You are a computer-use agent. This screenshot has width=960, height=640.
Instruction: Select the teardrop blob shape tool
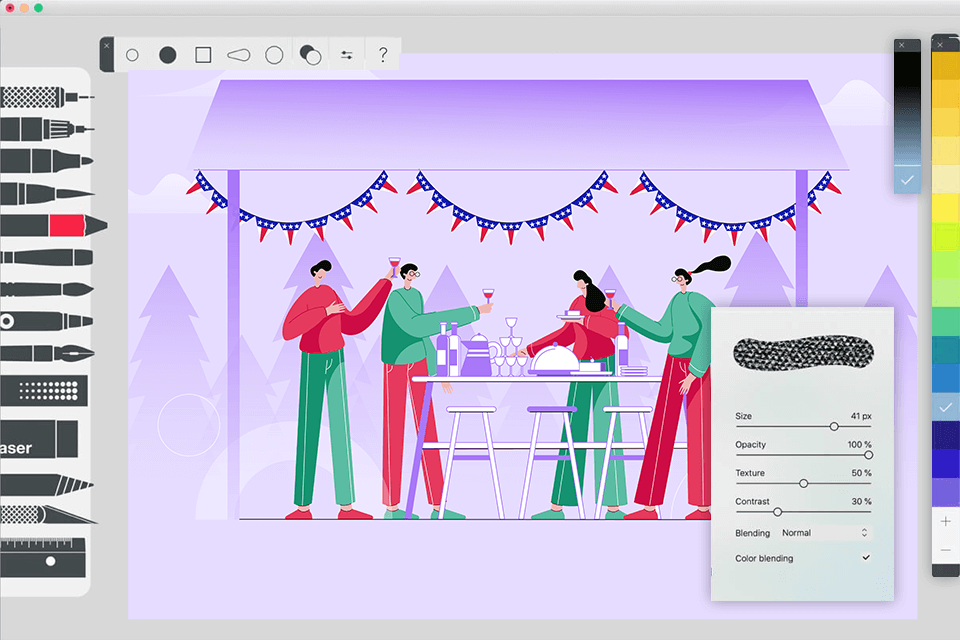(x=238, y=55)
